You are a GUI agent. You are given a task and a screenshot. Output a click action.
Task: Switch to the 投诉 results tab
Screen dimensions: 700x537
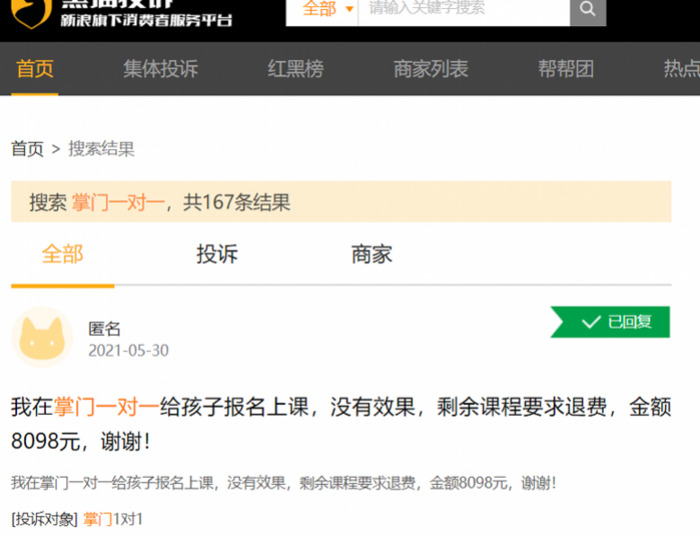[x=217, y=254]
